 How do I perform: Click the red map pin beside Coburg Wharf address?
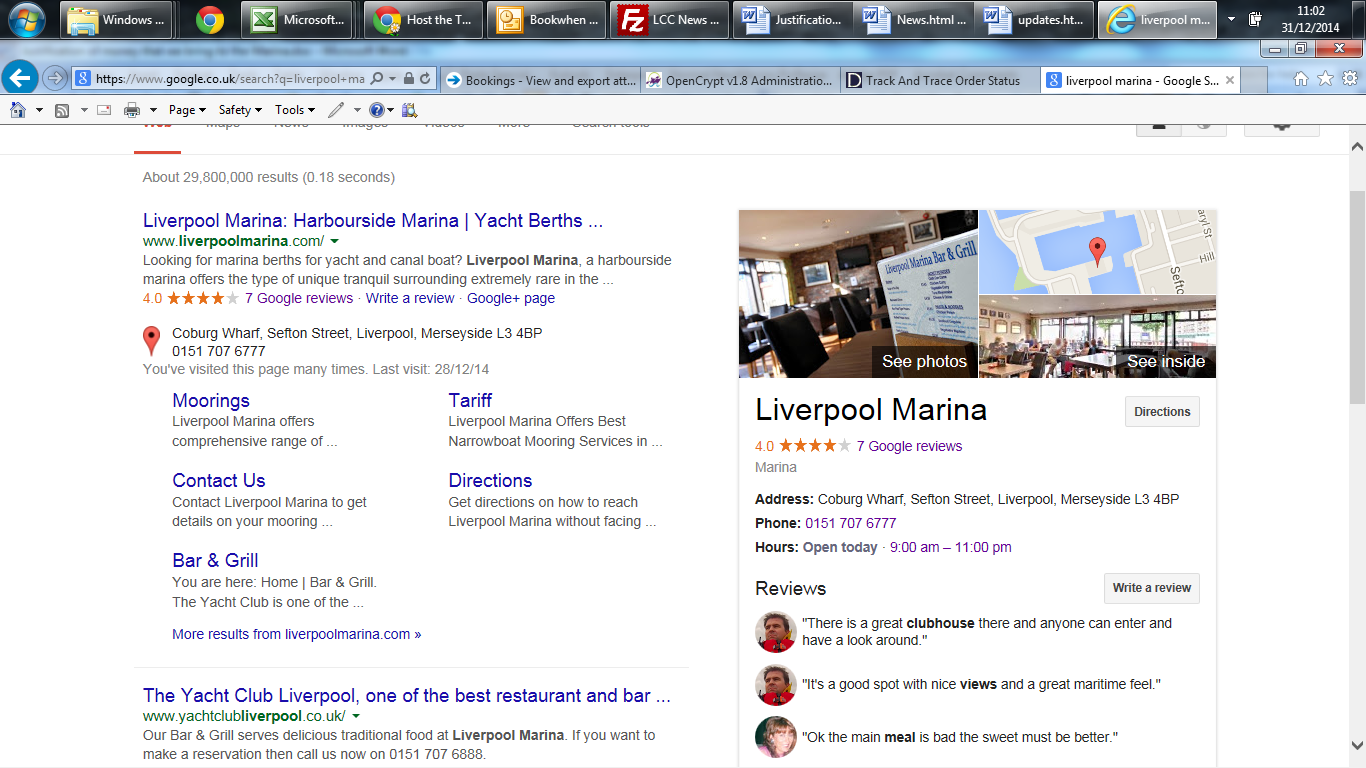point(151,341)
